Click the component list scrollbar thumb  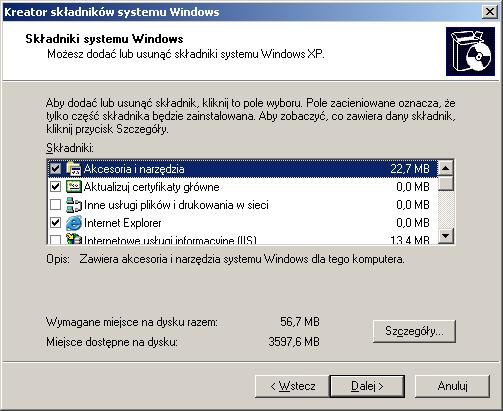tap(446, 183)
